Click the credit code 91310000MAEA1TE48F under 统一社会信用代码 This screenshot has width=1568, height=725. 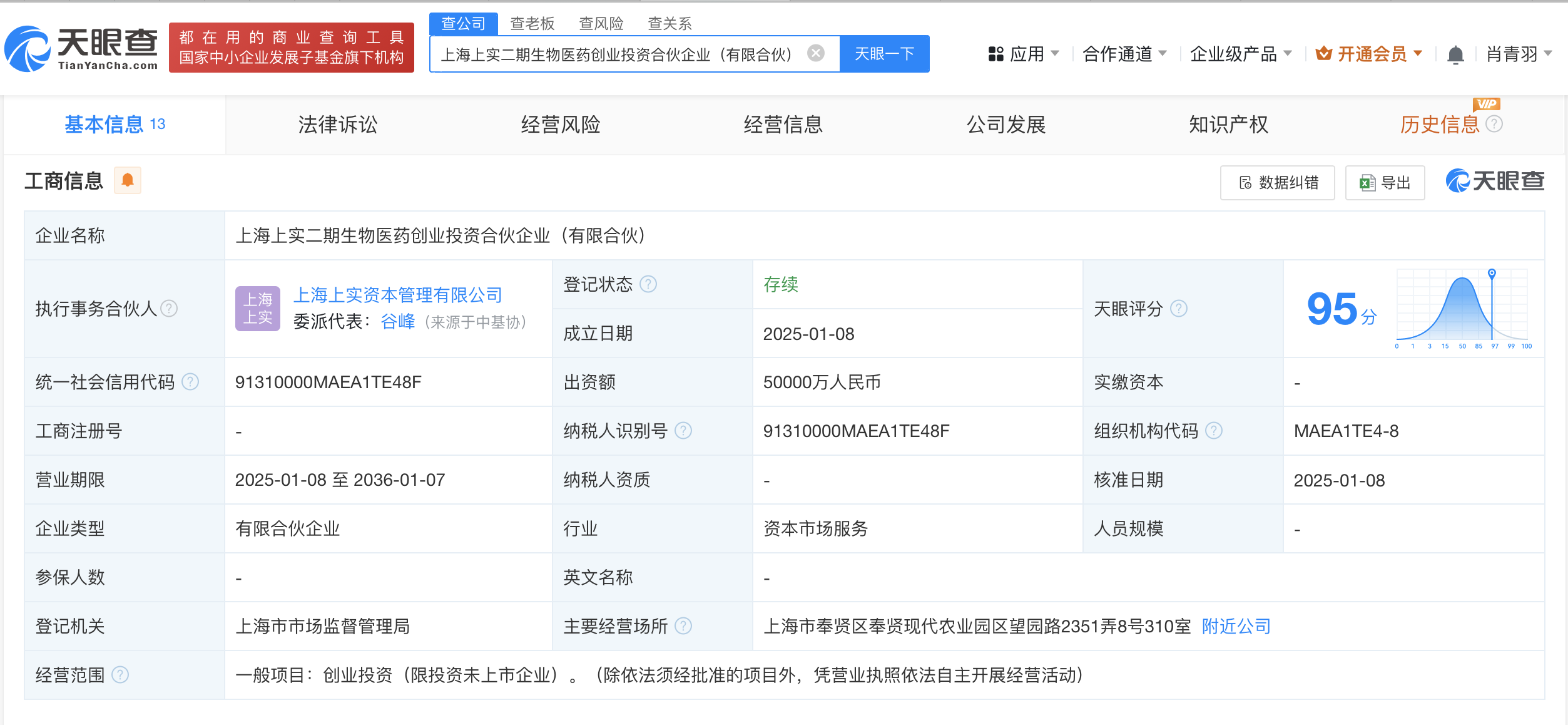pyautogui.click(x=328, y=383)
